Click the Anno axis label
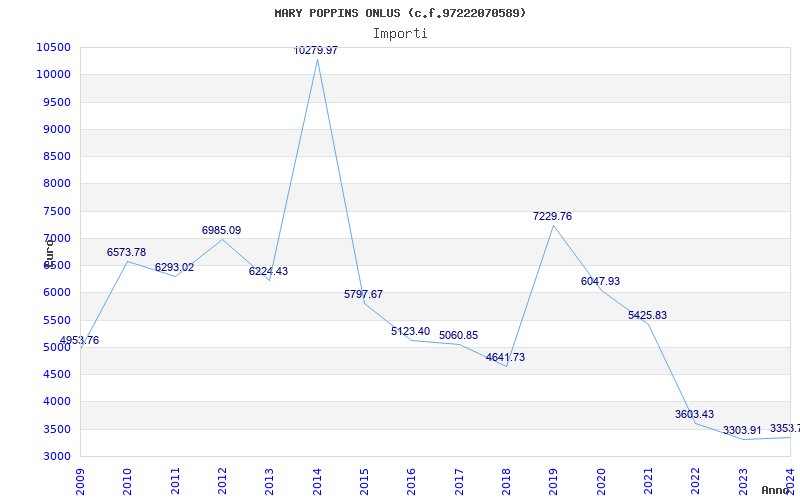Screen dimensions: 800x500 [x=776, y=490]
